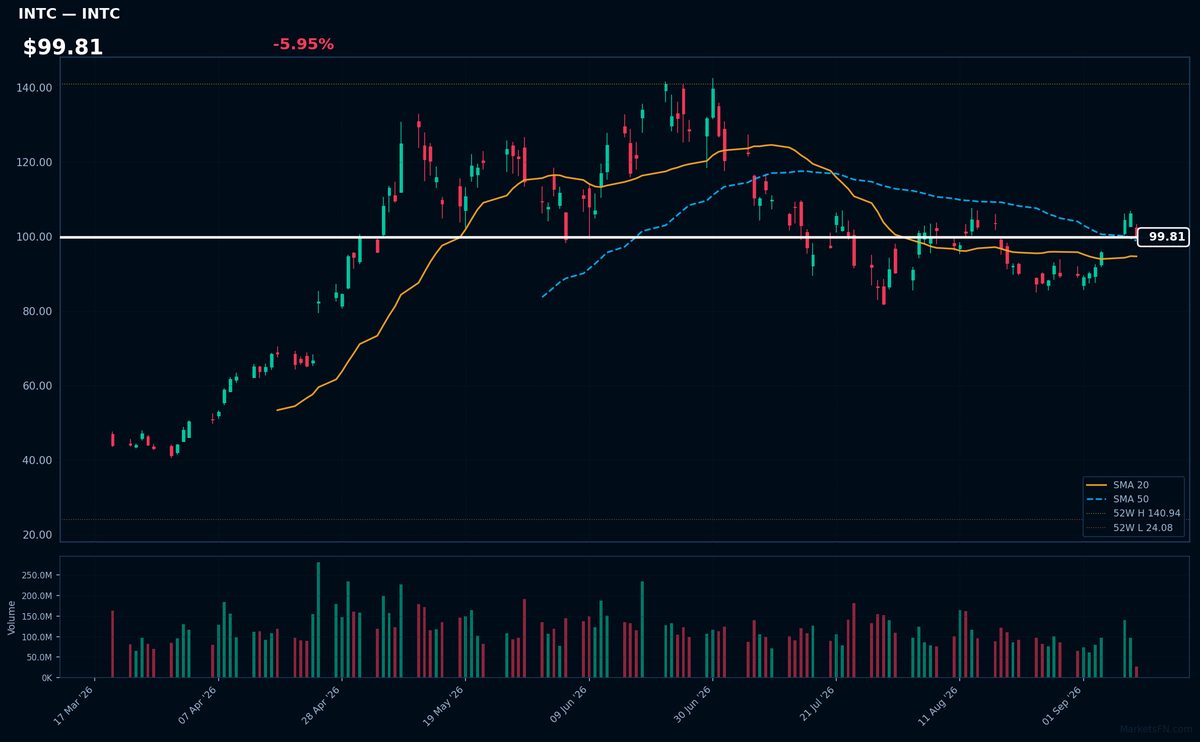The image size is (1200, 742).
Task: Click the 07 Apr '26 date label
Action: [199, 705]
